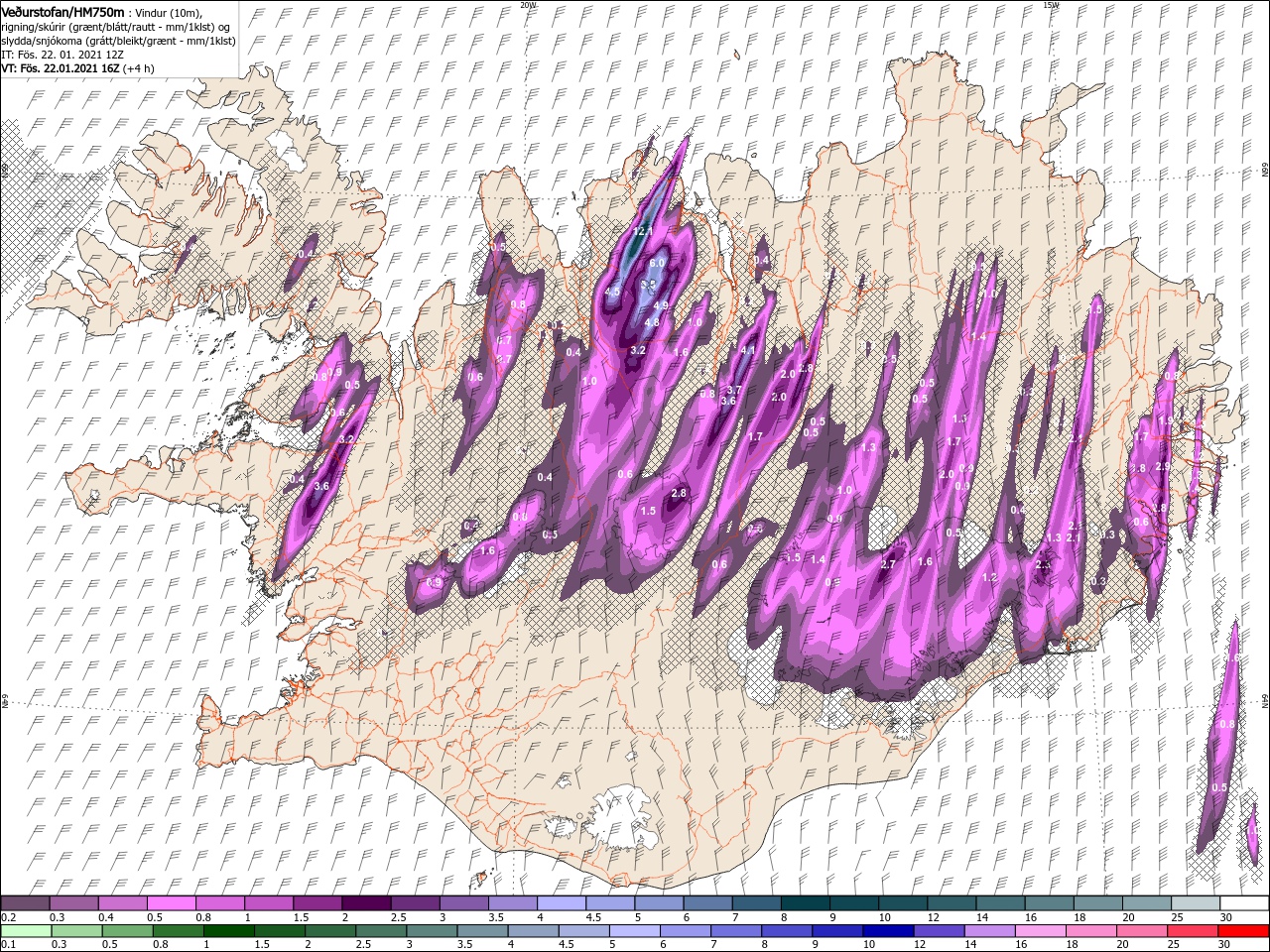Pick lavender snow legend swatch between 4 and 4.5

click(x=561, y=903)
